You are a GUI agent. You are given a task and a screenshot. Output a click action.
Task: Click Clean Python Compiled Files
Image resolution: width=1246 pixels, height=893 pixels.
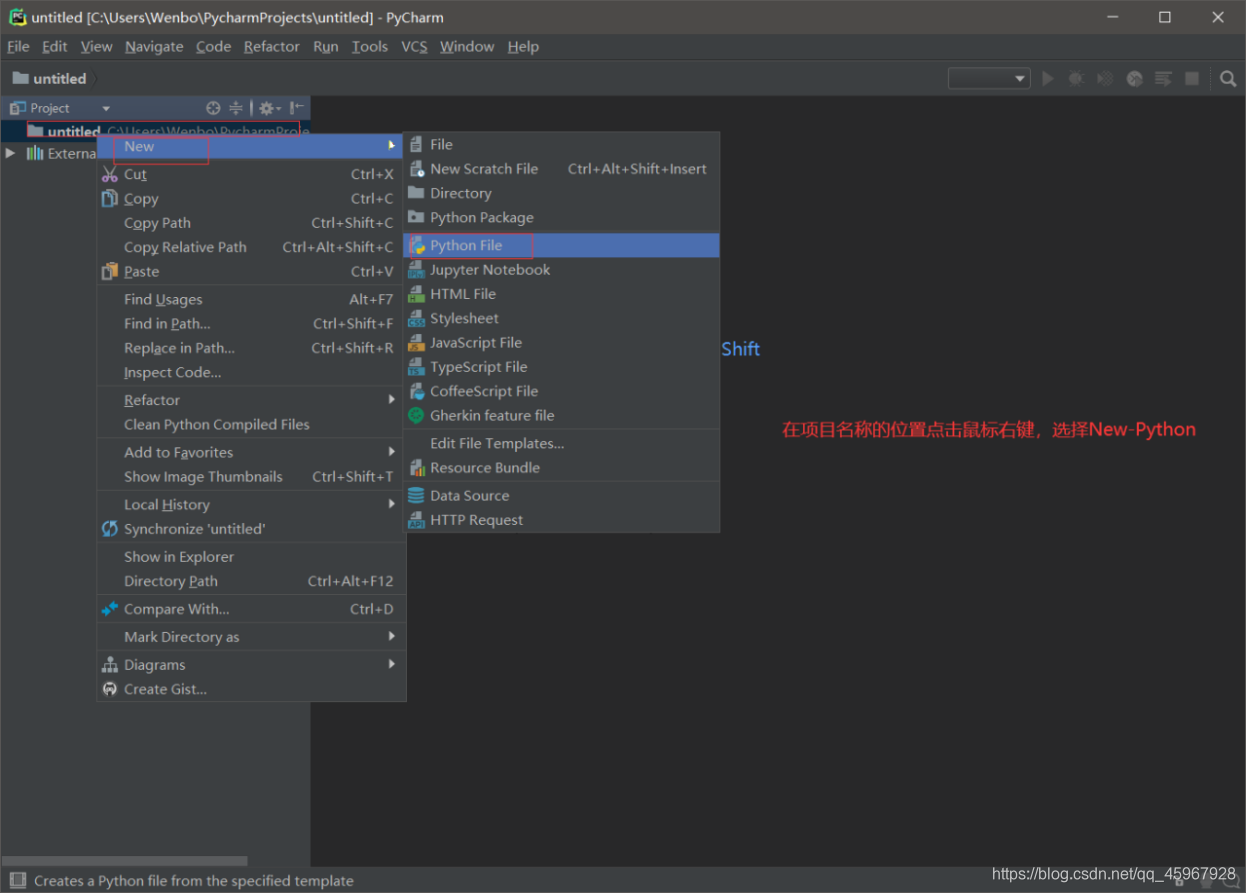pos(250,424)
